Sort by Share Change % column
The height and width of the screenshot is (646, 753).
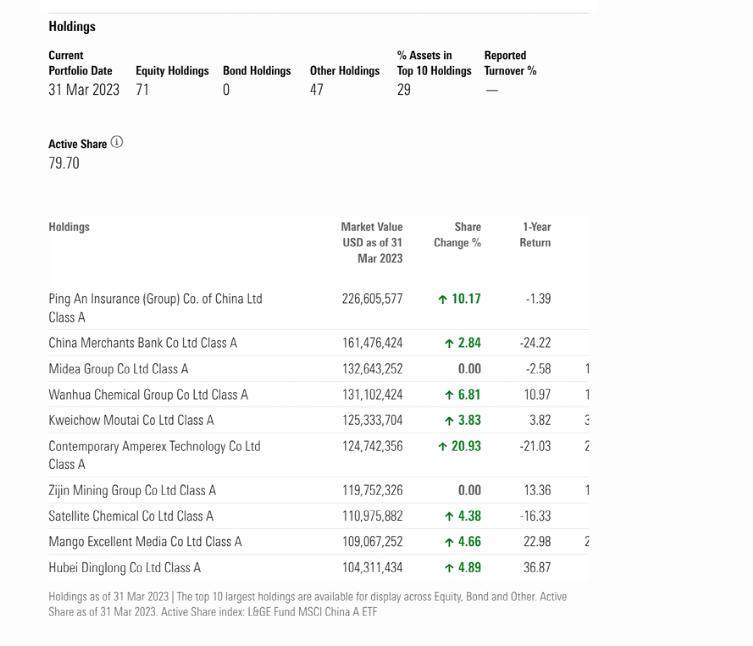coord(457,234)
